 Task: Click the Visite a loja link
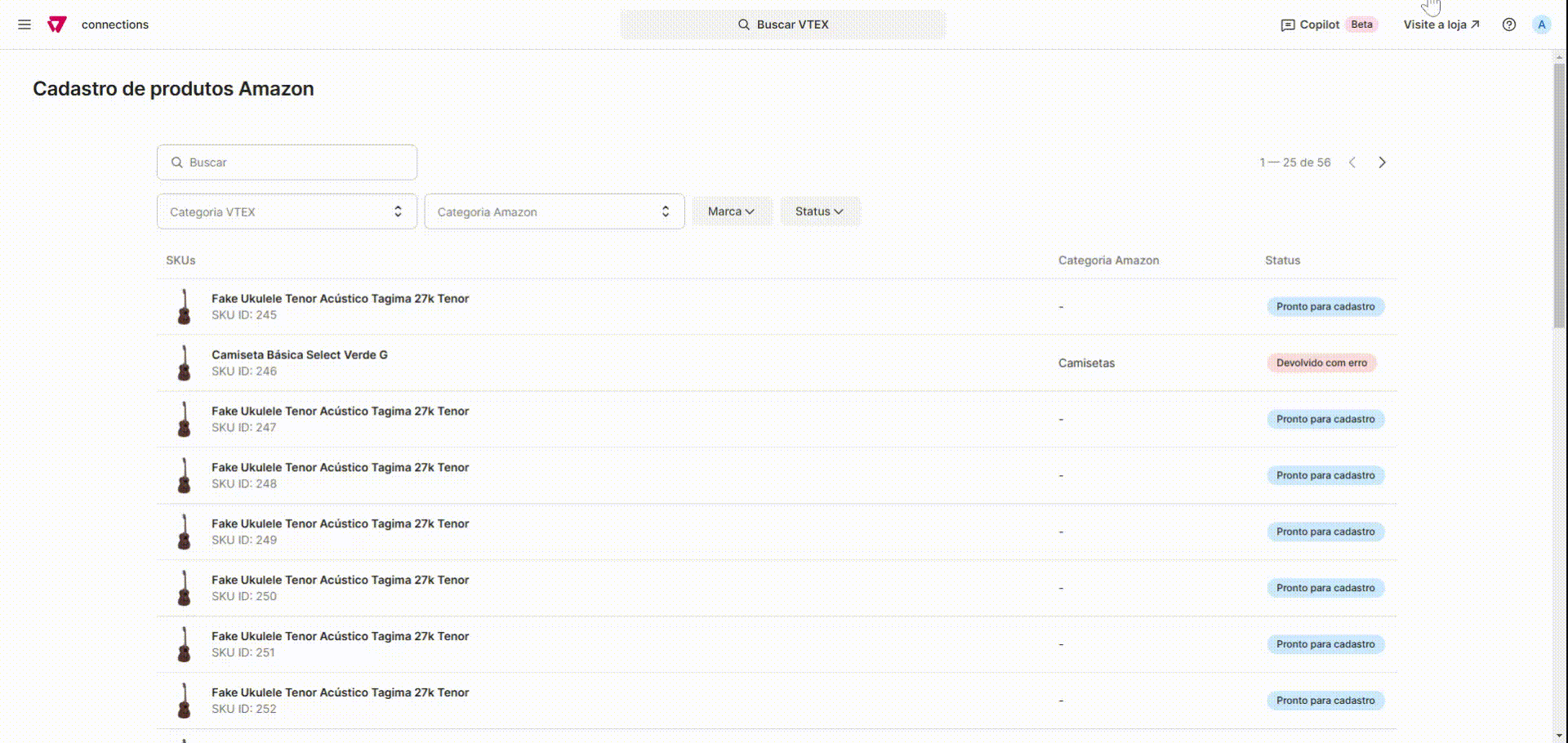[x=1441, y=24]
